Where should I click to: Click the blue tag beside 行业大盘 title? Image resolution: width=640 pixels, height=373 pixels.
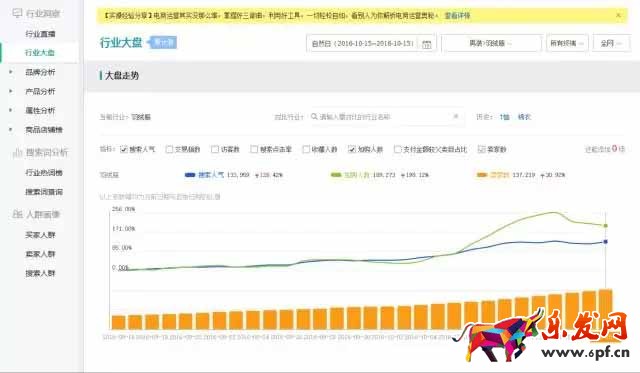click(x=162, y=42)
